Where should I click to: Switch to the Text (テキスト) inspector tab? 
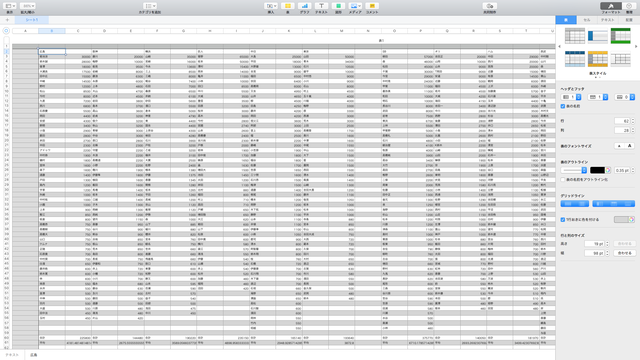(x=607, y=20)
